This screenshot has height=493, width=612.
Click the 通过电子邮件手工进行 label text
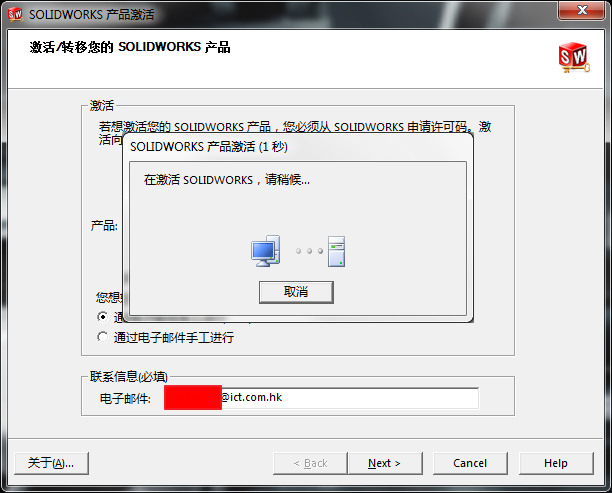[x=174, y=337]
